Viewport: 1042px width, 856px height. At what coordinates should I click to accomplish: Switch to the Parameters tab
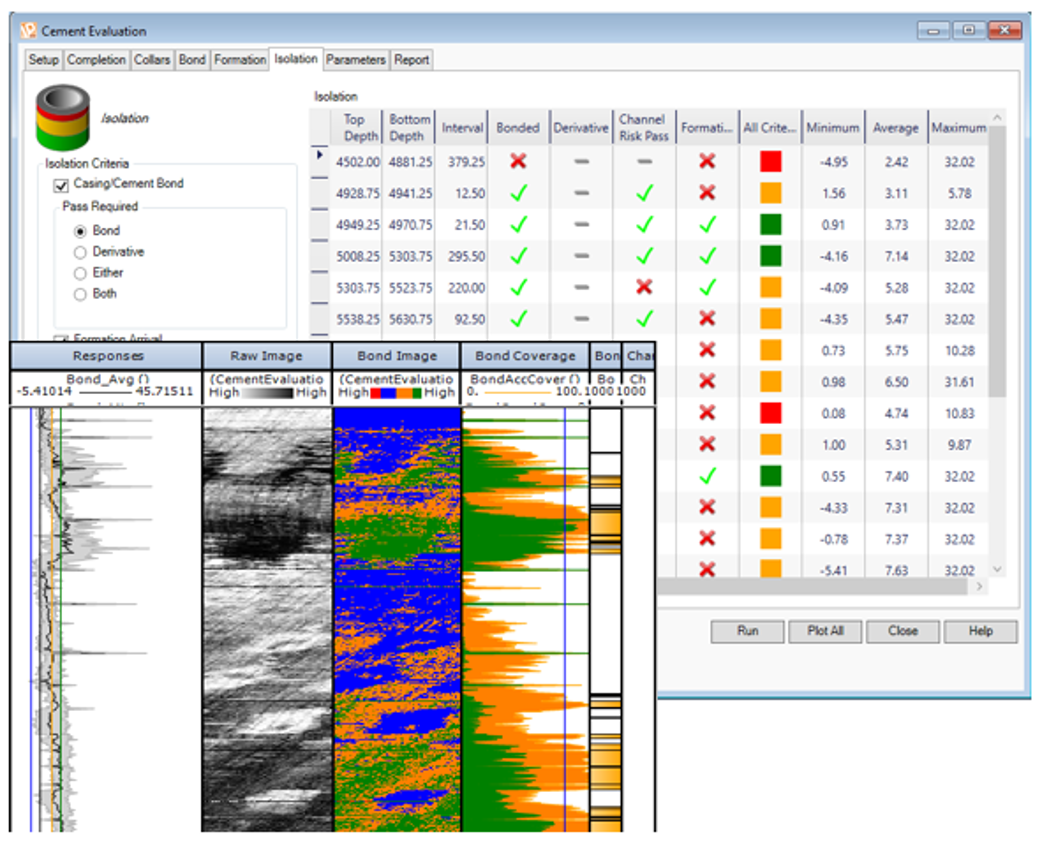[355, 60]
